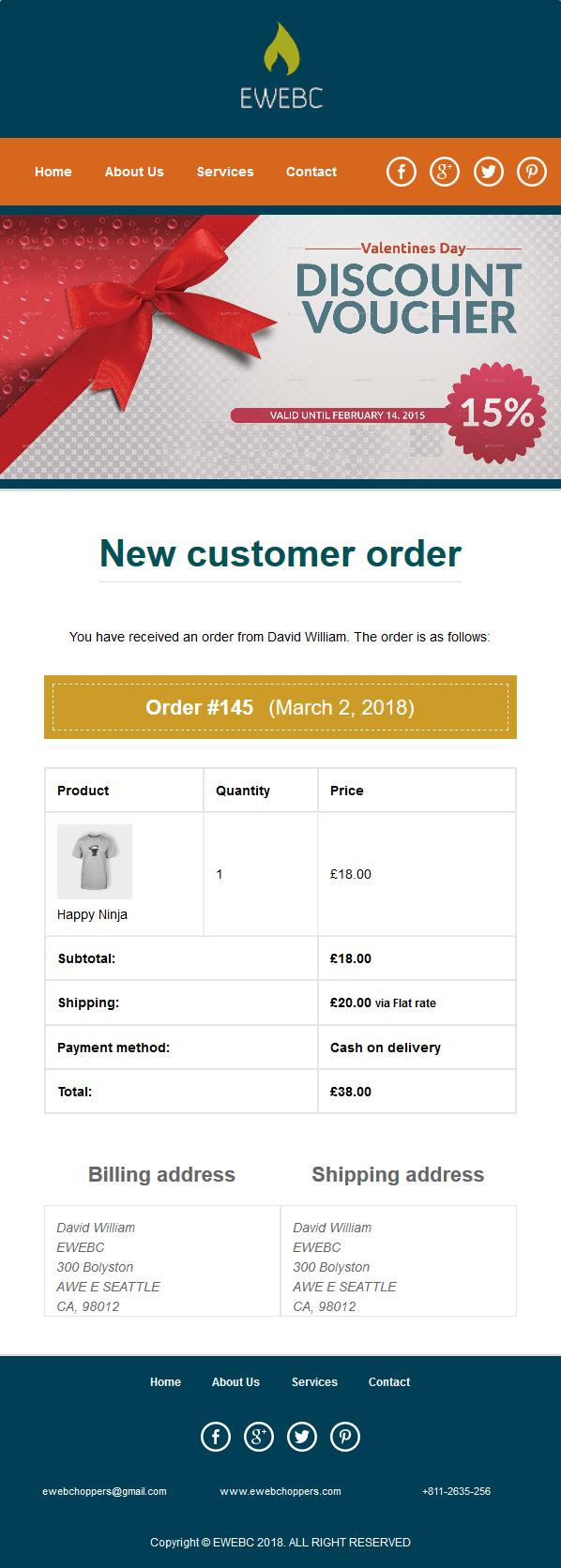Click the footer Services link

click(x=314, y=1382)
